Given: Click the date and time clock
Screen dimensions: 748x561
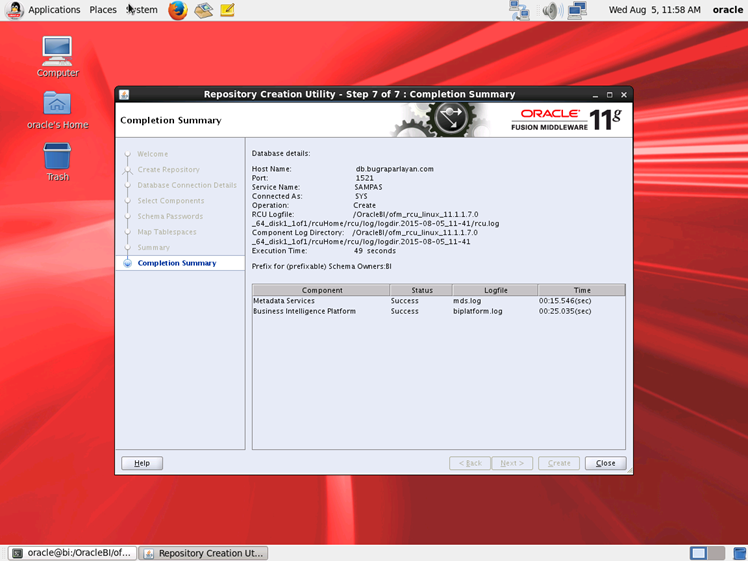Looking at the screenshot, I should (654, 10).
